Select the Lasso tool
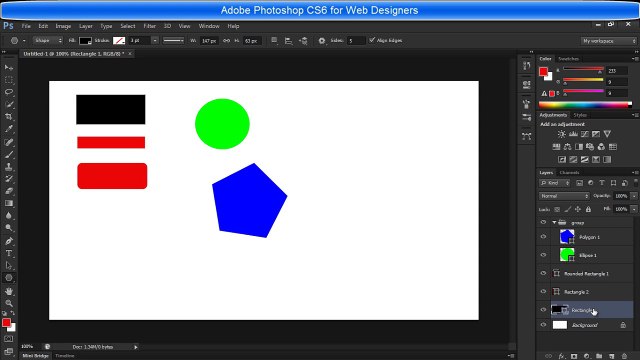 pyautogui.click(x=9, y=92)
